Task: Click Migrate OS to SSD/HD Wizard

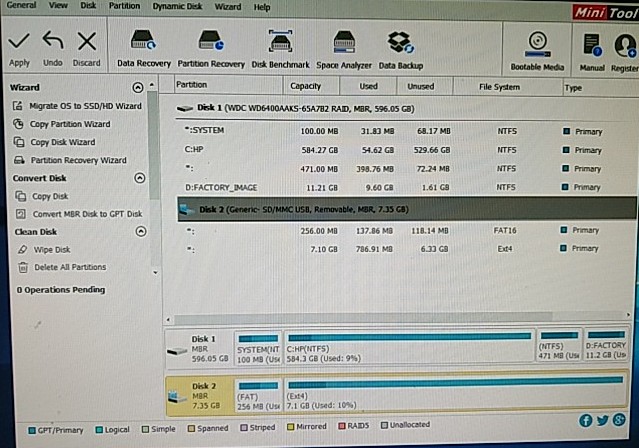Action: pyautogui.click(x=85, y=106)
